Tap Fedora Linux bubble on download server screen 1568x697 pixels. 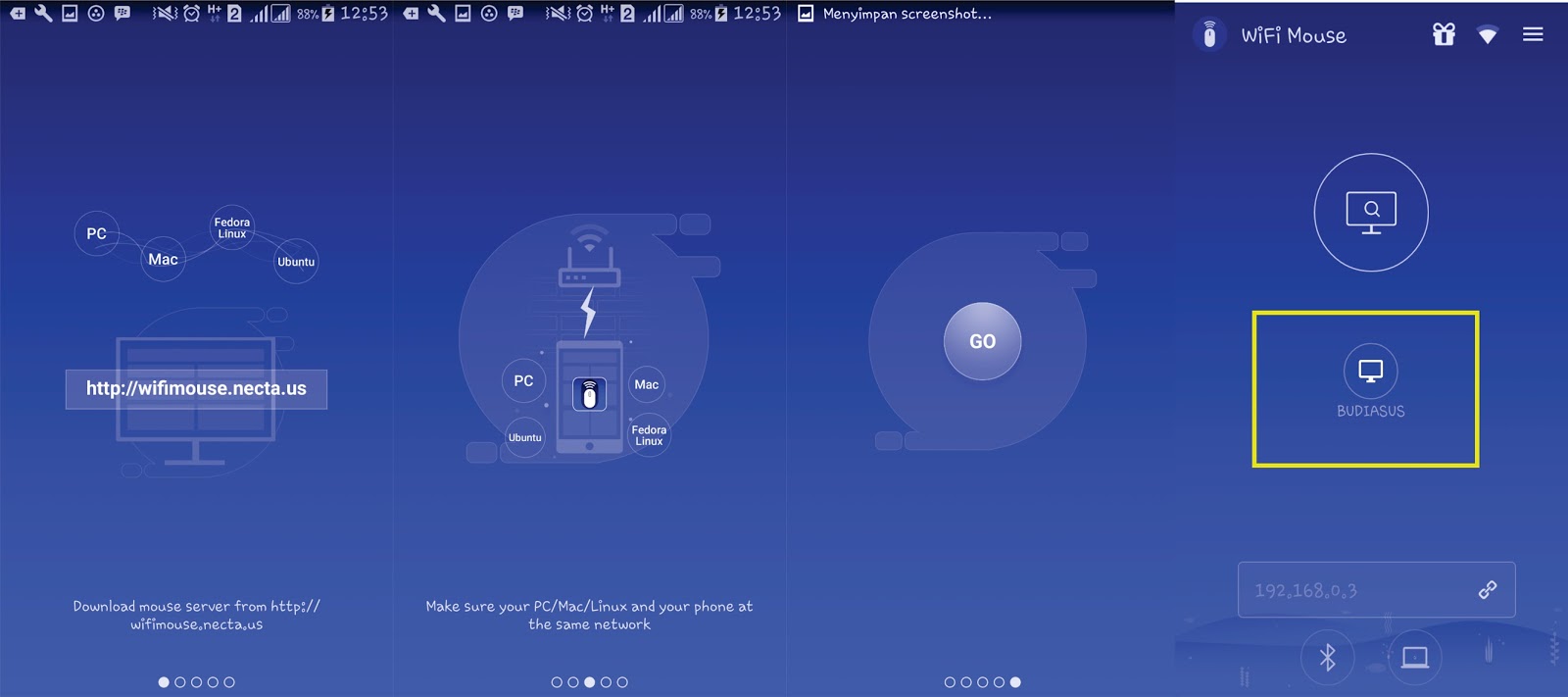[232, 227]
